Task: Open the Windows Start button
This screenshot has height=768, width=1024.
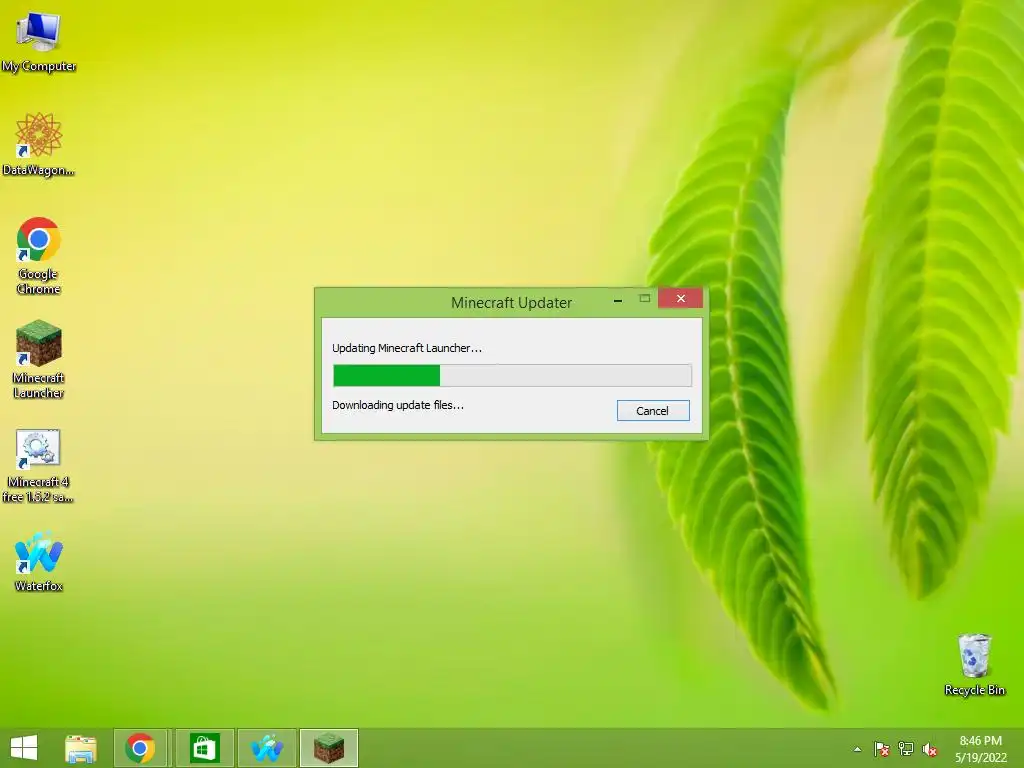Action: (24, 748)
